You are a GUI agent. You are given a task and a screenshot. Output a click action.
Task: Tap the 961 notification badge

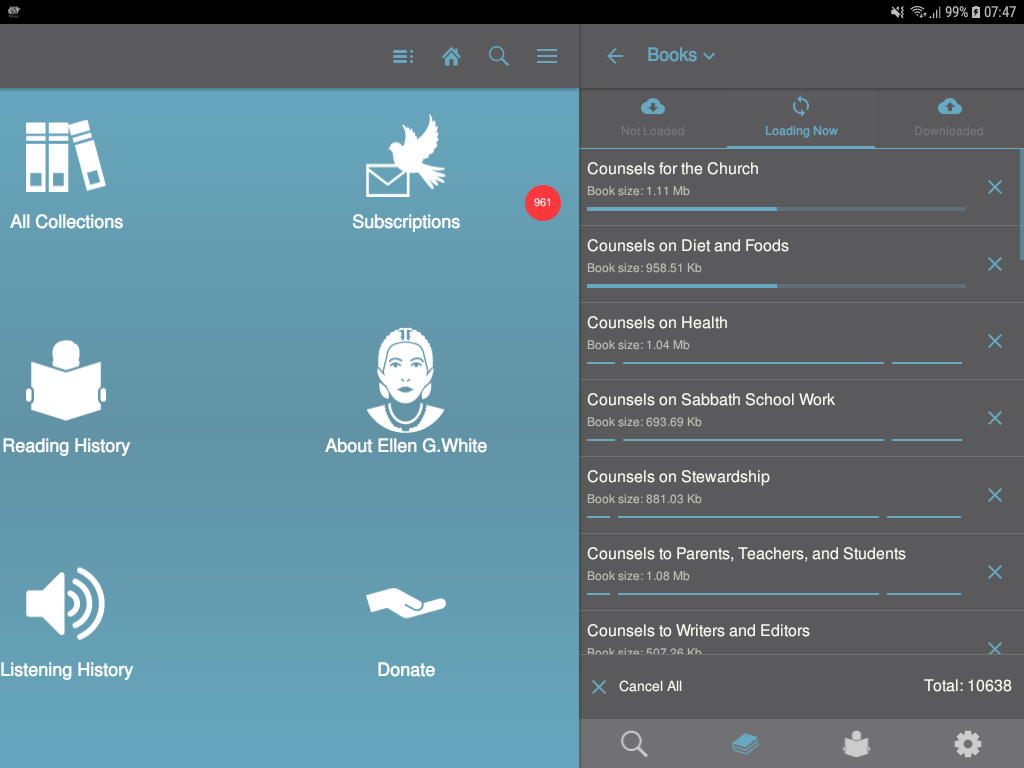(x=542, y=202)
